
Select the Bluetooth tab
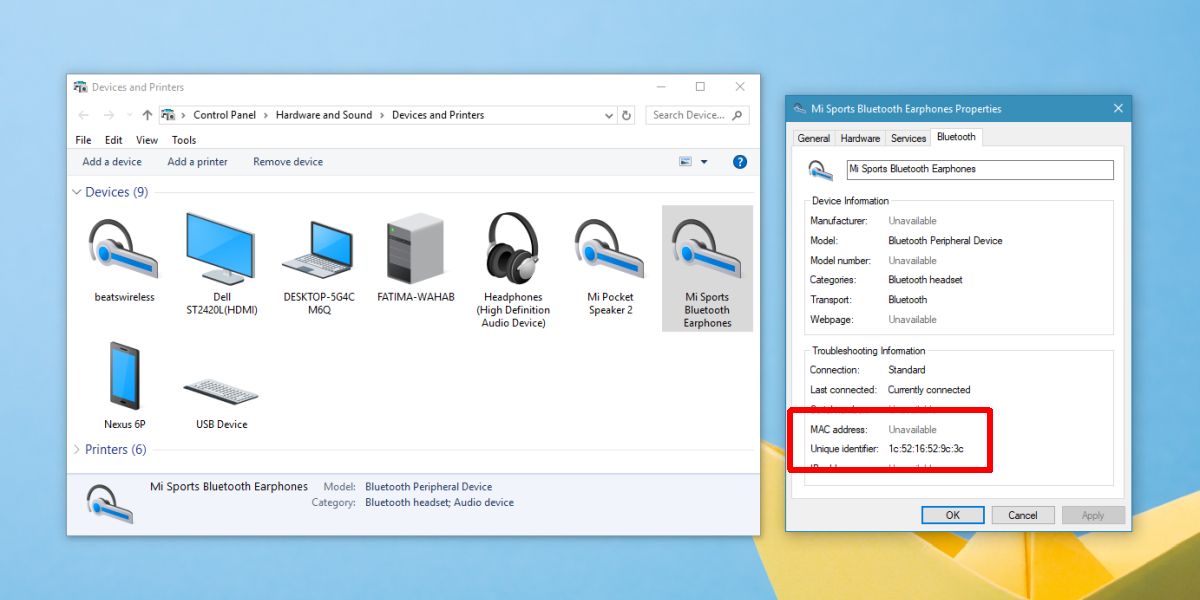click(956, 137)
